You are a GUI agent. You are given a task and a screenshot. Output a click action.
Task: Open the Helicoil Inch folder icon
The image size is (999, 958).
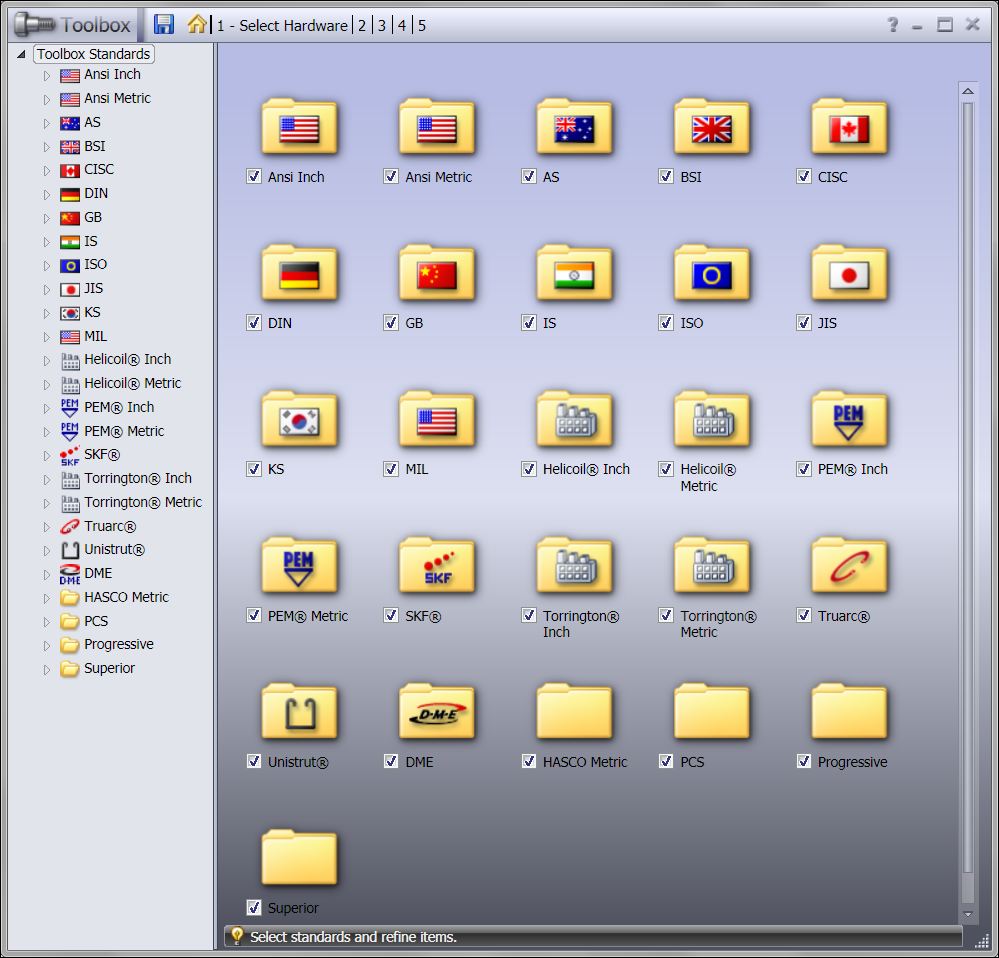coord(574,419)
